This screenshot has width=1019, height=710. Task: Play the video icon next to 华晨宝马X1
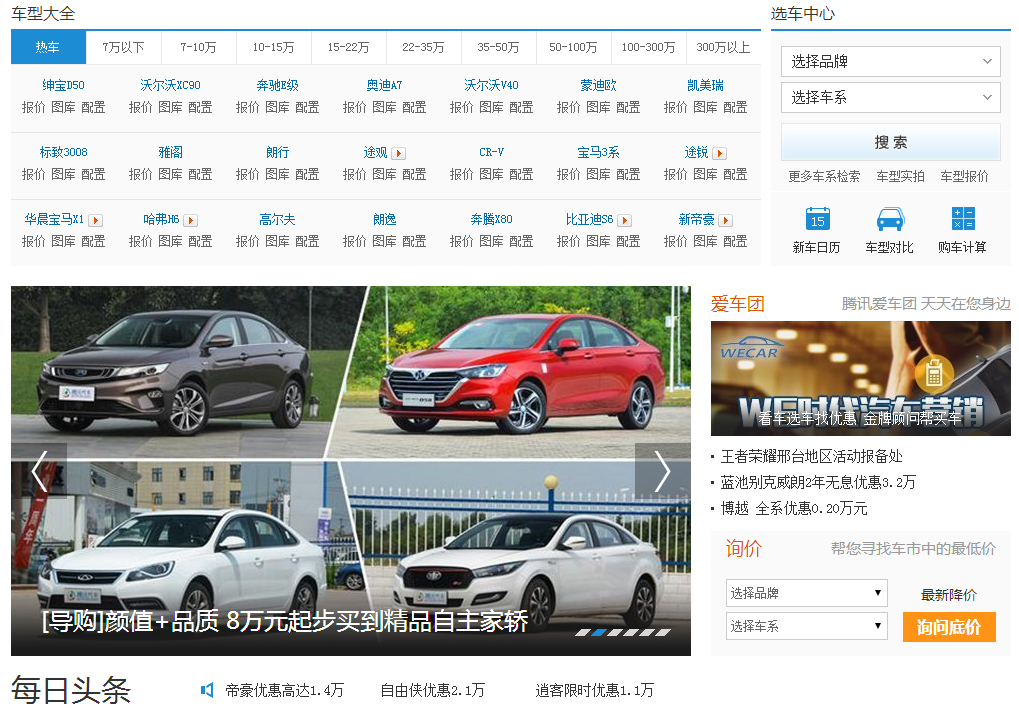click(96, 221)
